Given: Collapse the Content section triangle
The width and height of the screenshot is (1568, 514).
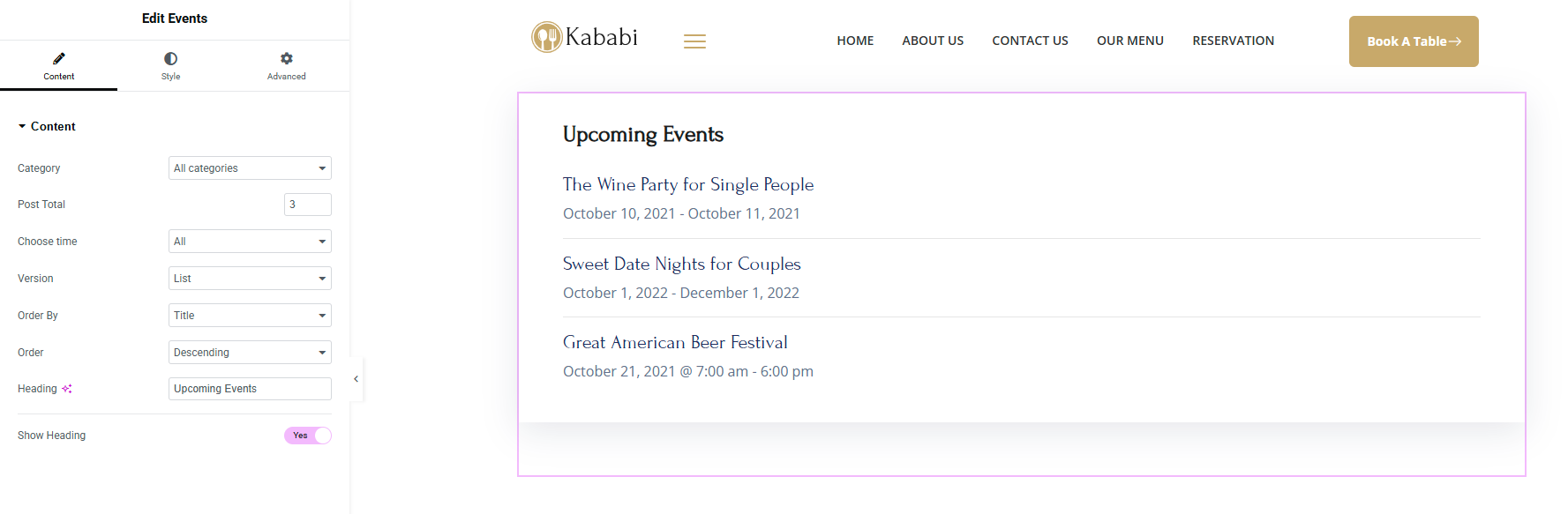Looking at the screenshot, I should pos(22,127).
